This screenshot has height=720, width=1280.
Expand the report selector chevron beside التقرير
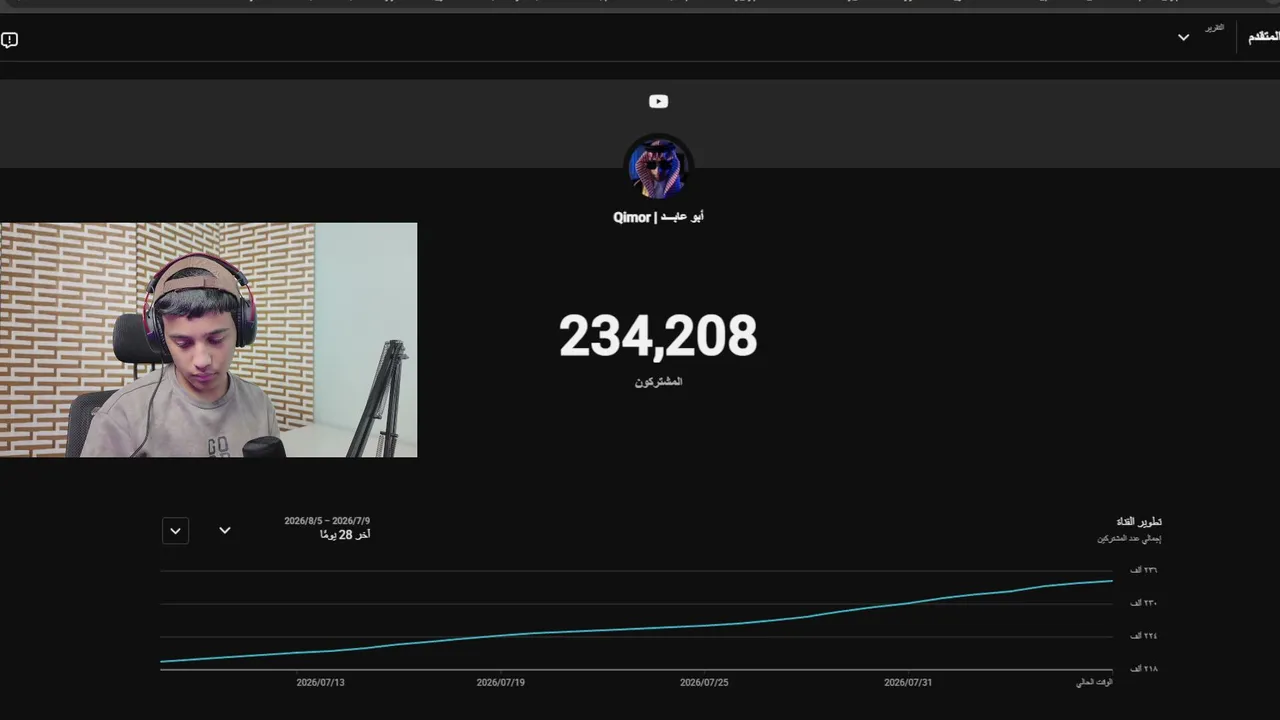point(1183,38)
